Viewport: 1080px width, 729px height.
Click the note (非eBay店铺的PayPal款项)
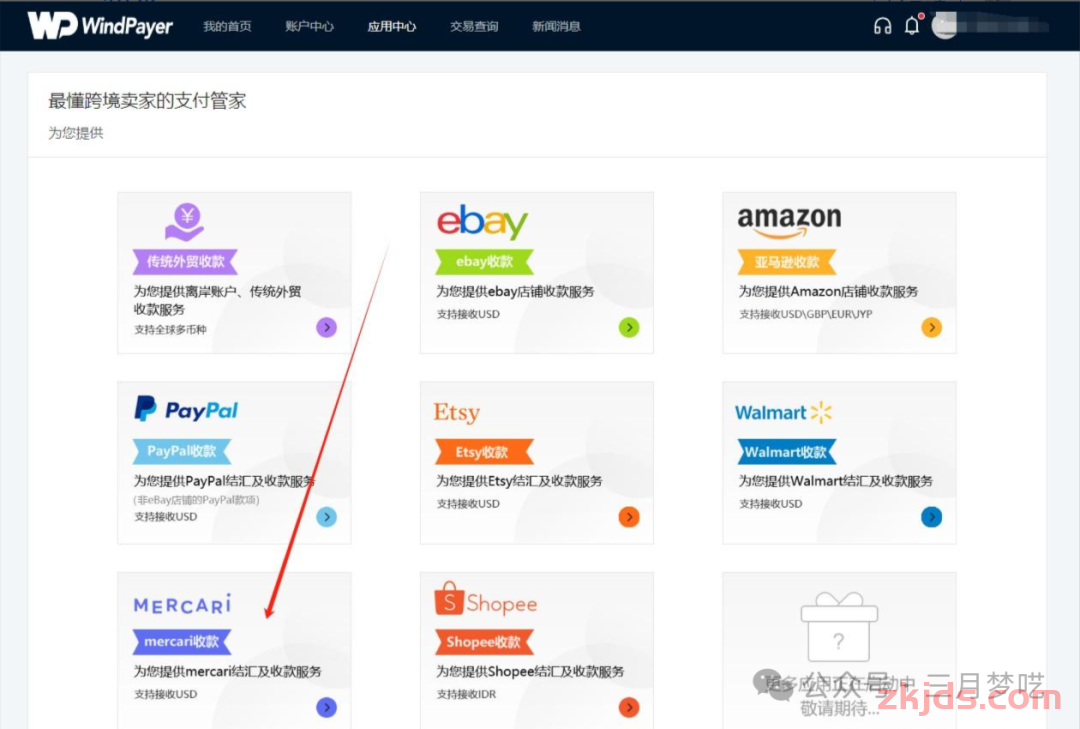[x=196, y=500]
